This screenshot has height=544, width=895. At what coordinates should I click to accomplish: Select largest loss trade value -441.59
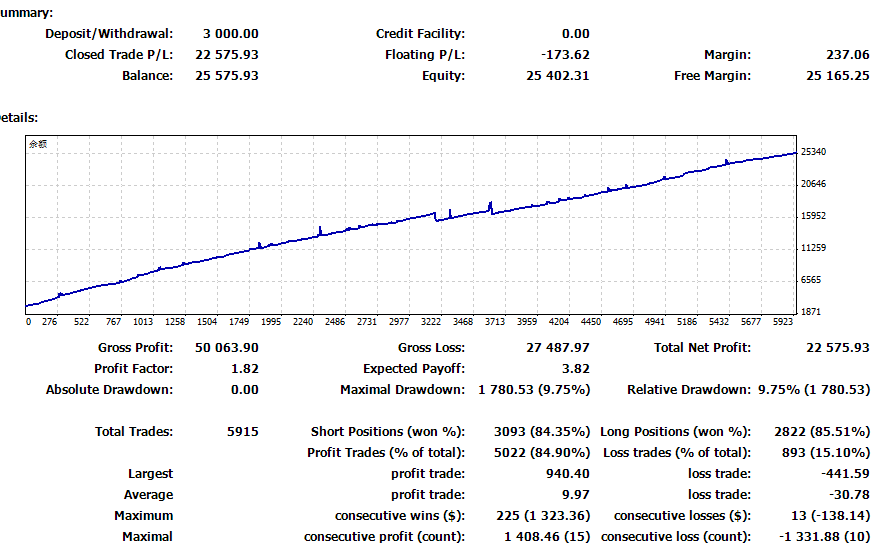(845, 474)
